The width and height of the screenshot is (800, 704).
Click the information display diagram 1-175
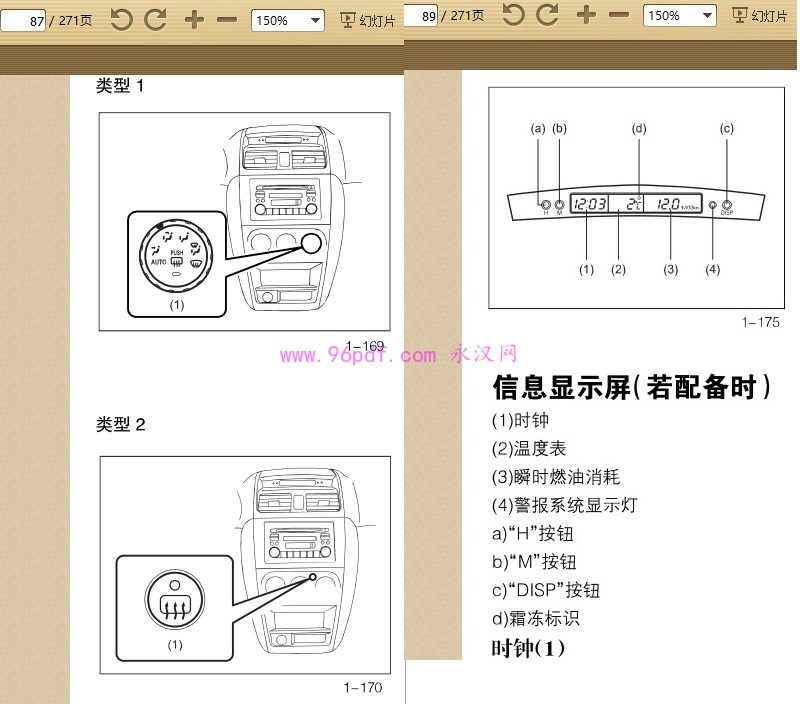click(x=634, y=198)
